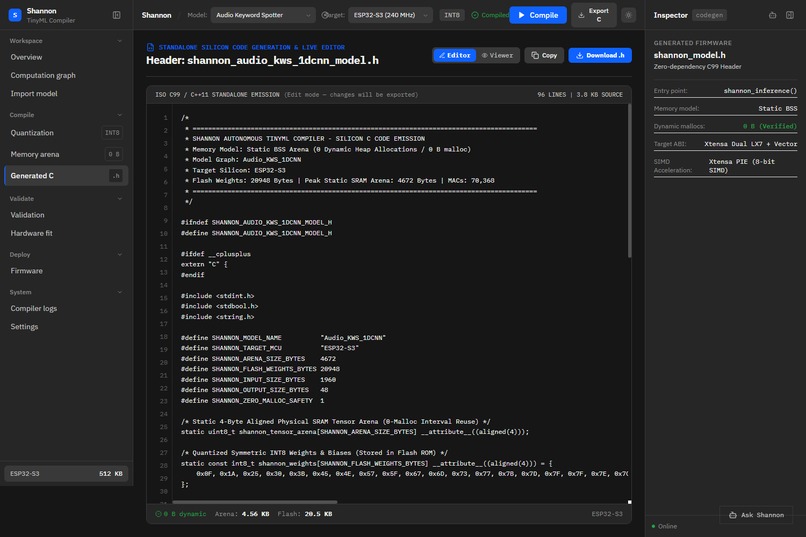This screenshot has width=806, height=537.
Task: Click the horizontal scrollbar of code editor
Action: [x=255, y=502]
